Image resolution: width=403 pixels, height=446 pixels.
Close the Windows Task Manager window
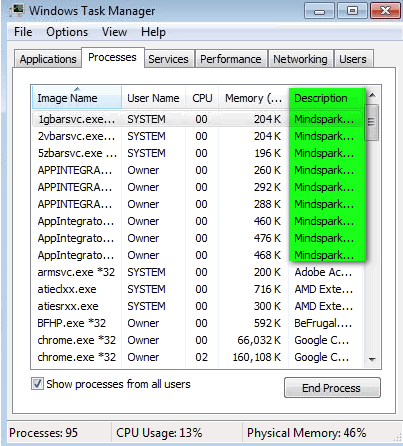(x=385, y=11)
